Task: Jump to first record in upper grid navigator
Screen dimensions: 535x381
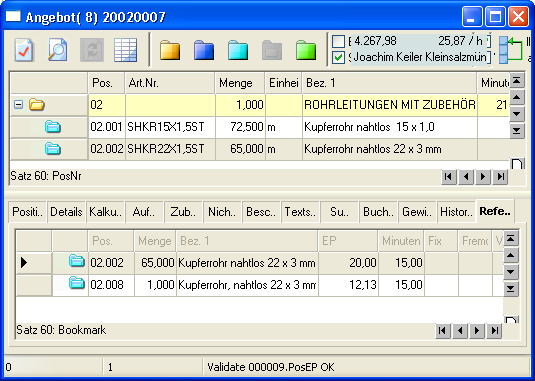Action: tap(449, 177)
